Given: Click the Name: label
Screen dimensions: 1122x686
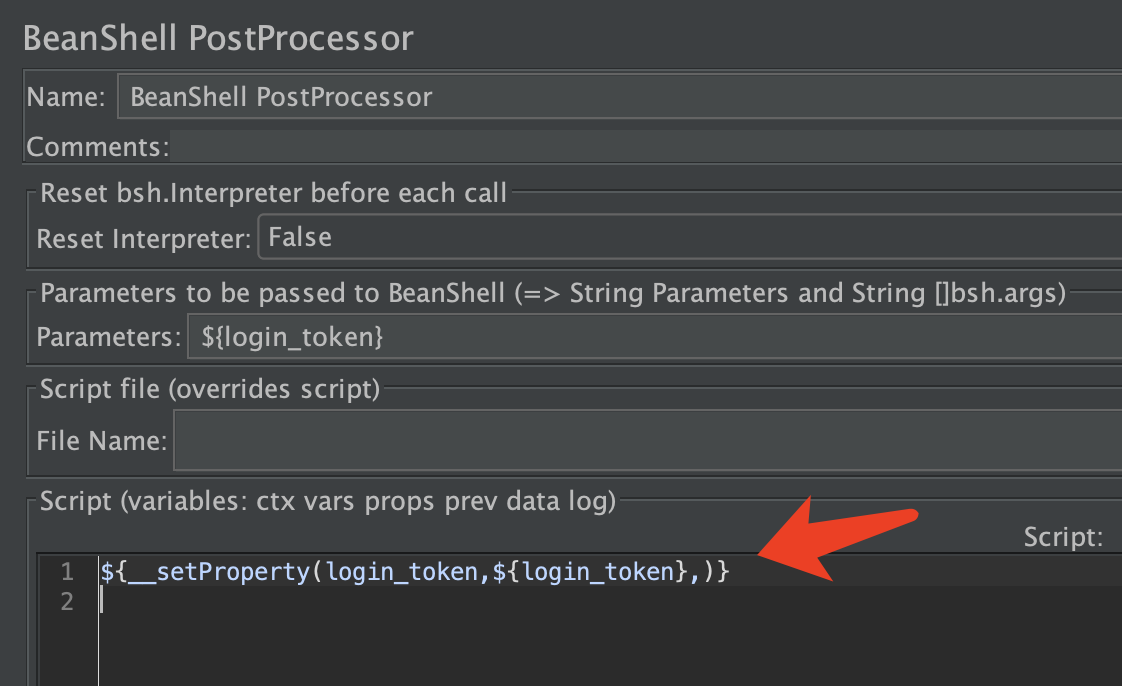Looking at the screenshot, I should click(66, 97).
